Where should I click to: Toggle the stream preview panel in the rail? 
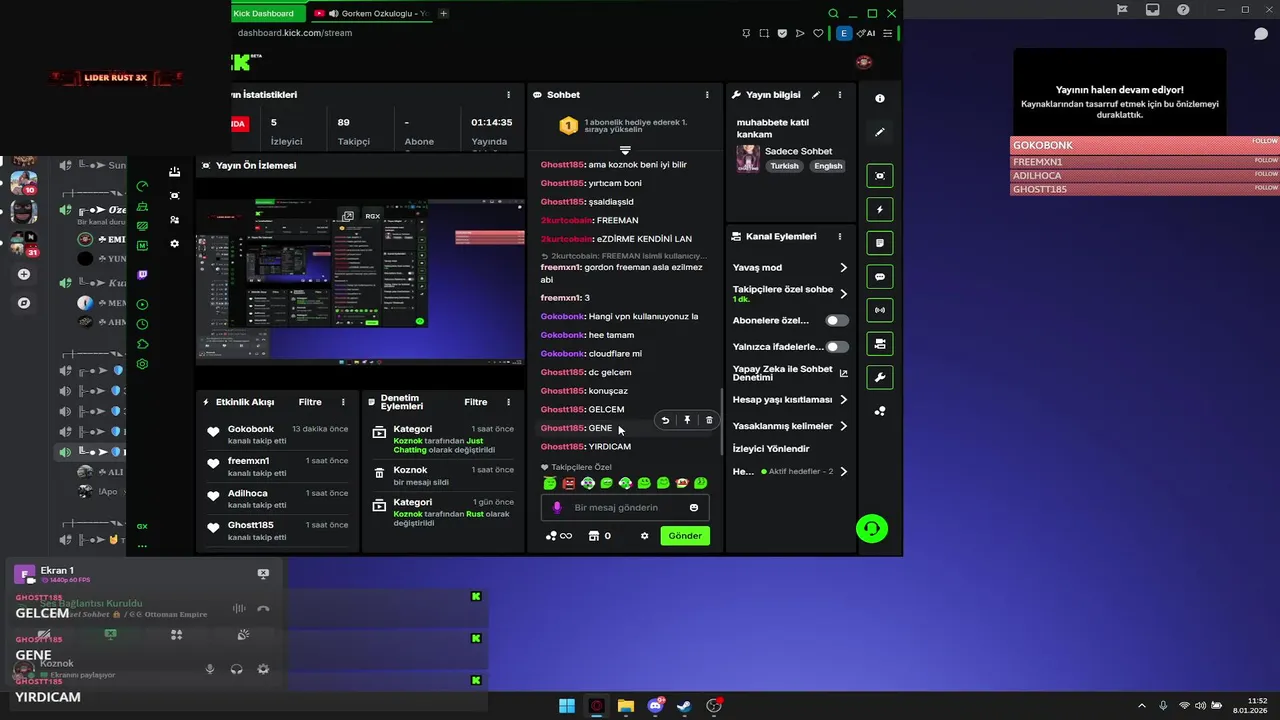click(x=880, y=176)
